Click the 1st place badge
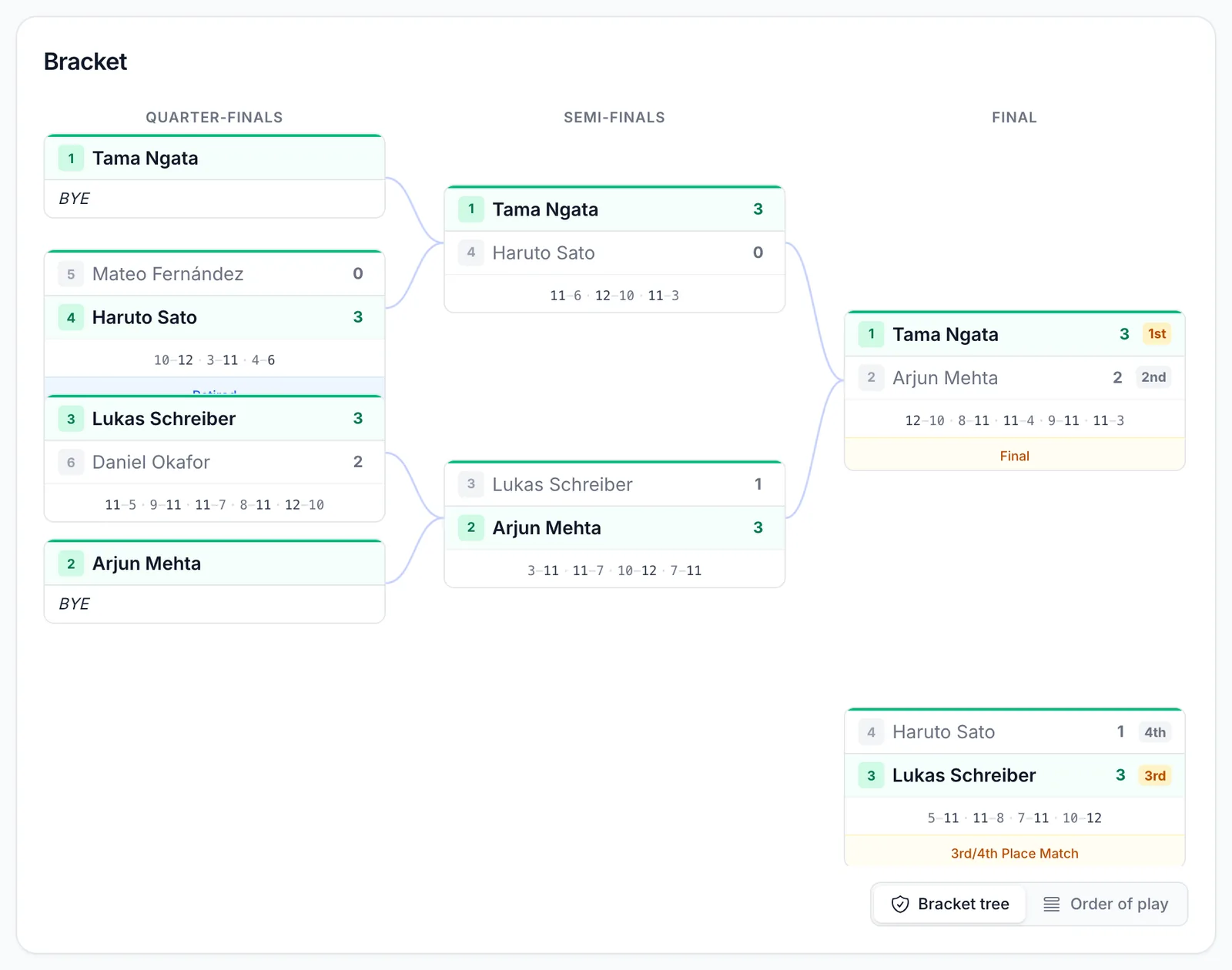Viewport: 1232px width, 970px height. (1157, 334)
